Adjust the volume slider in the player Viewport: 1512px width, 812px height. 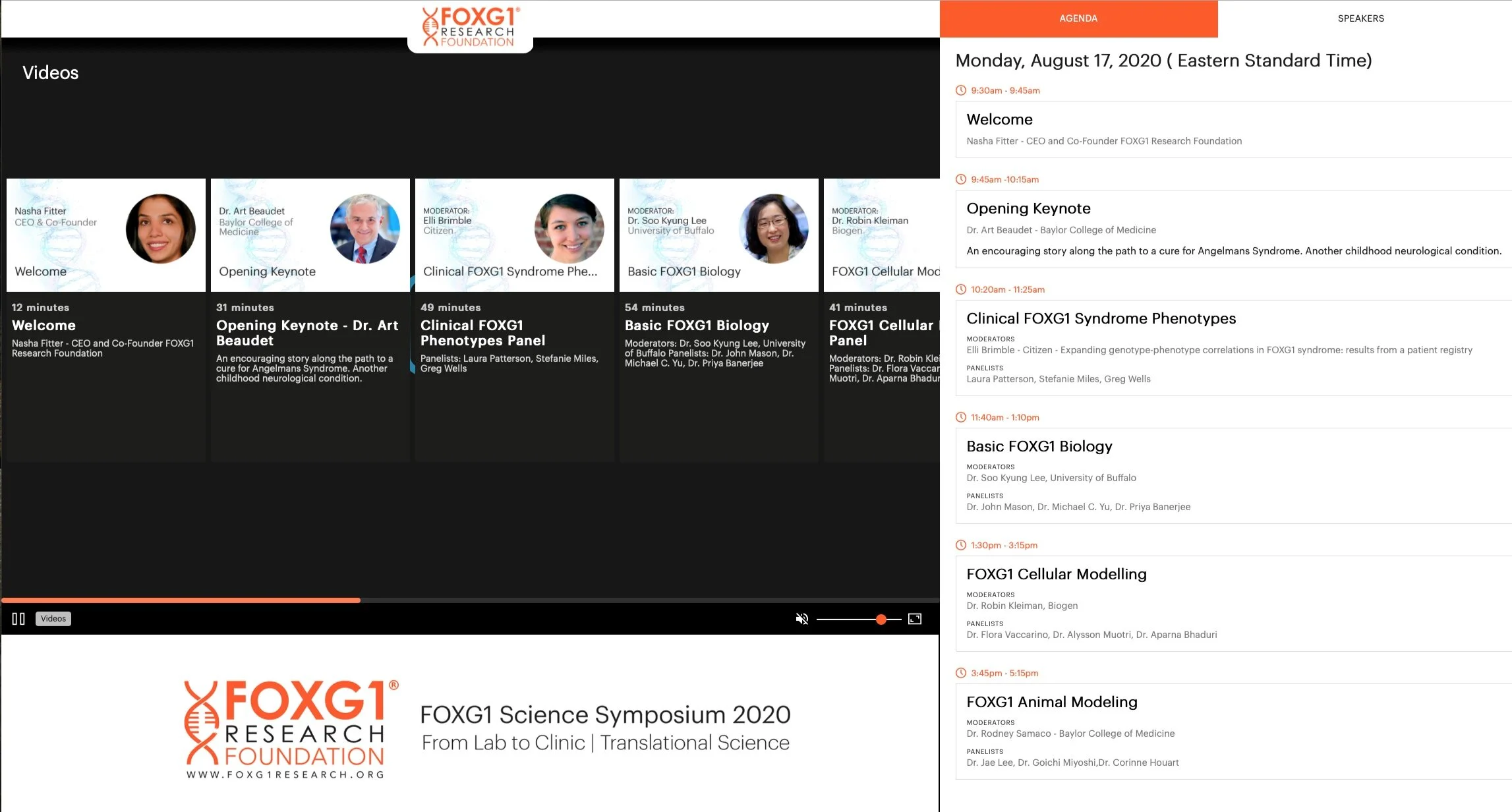(x=881, y=619)
